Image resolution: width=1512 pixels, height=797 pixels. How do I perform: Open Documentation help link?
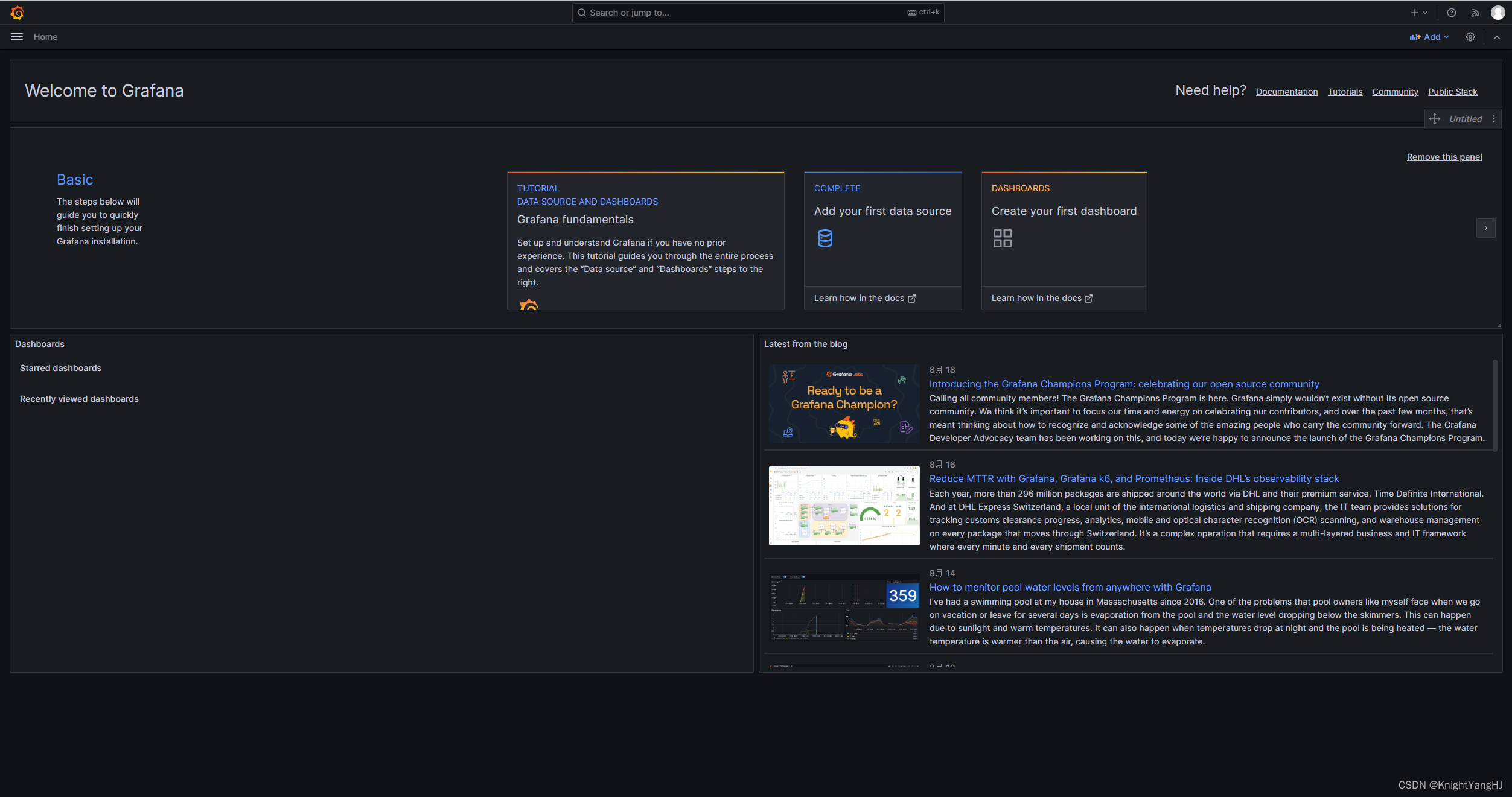pos(1287,92)
